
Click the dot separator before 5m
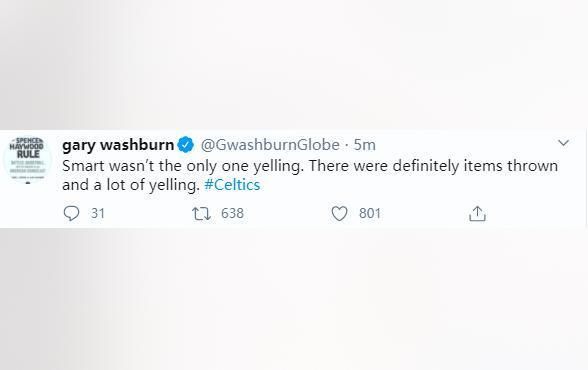click(346, 145)
